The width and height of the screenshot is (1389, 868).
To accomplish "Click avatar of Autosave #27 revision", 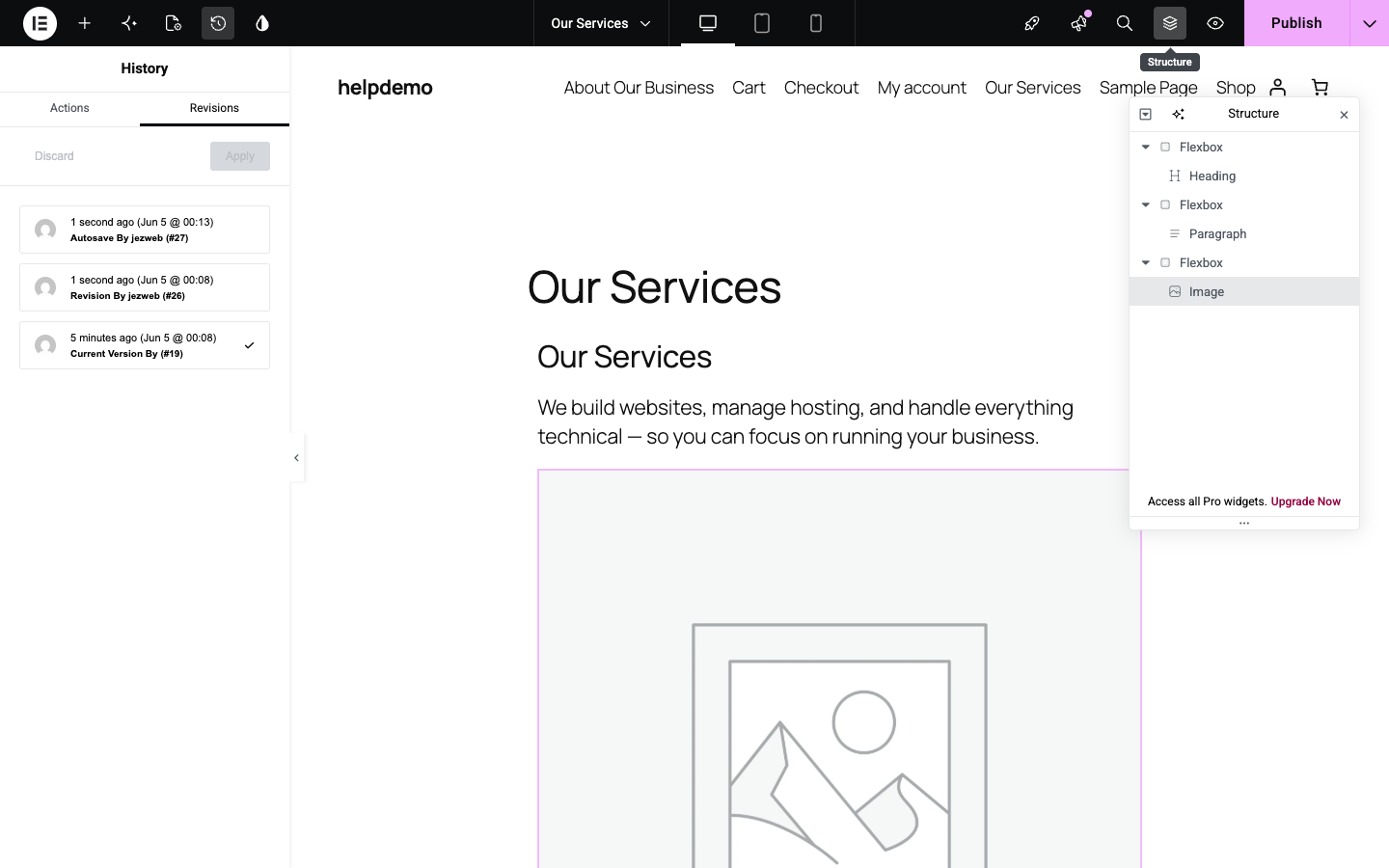I will point(45,230).
